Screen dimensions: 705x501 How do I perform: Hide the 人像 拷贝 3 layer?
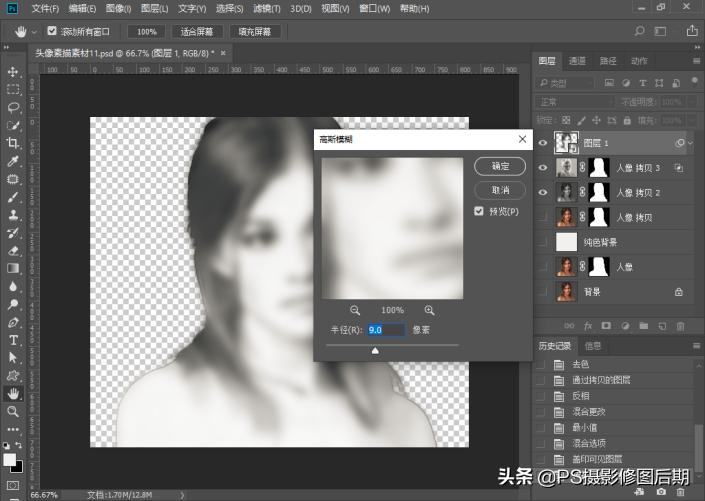point(543,168)
